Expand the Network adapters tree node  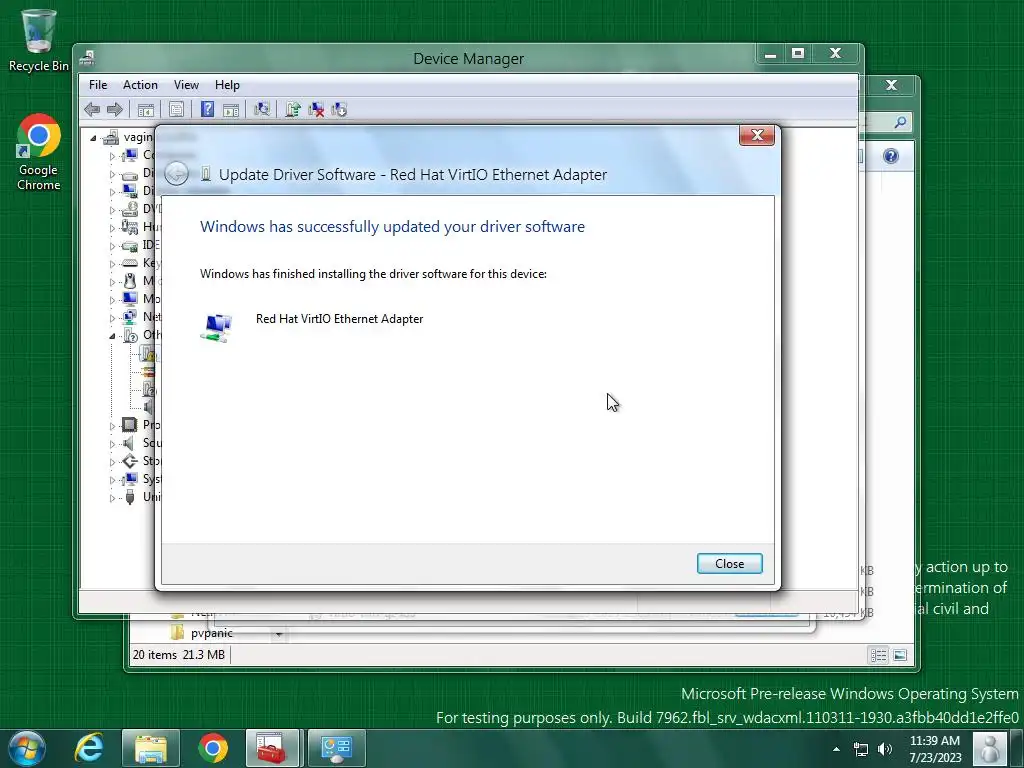pos(112,318)
